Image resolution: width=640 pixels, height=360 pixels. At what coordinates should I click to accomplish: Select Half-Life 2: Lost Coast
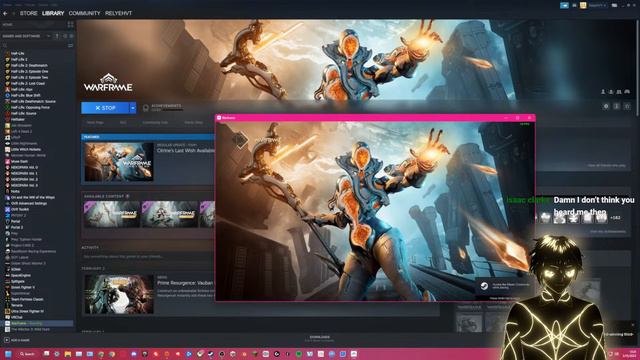[28, 83]
